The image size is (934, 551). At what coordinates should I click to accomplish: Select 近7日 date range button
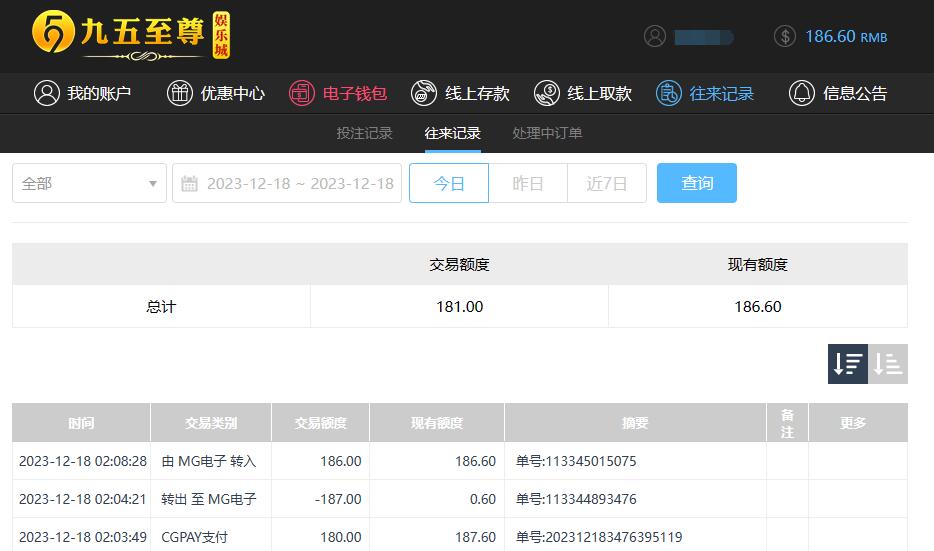coord(607,183)
